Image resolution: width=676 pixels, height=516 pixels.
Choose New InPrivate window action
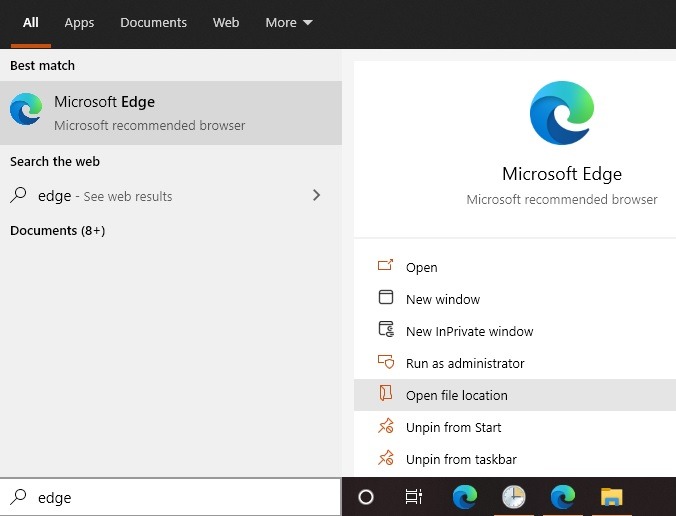(515, 331)
